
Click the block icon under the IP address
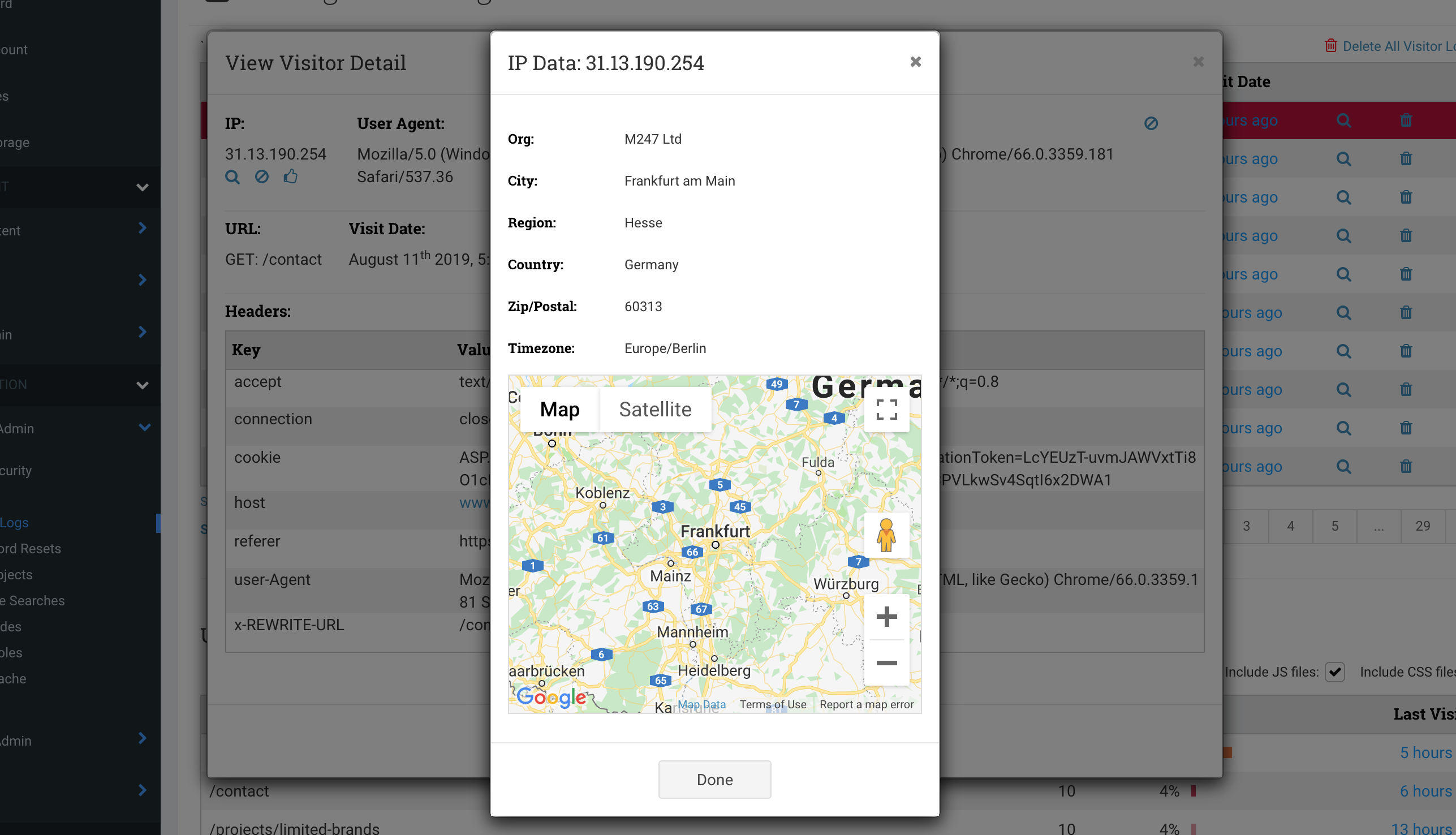pos(261,177)
